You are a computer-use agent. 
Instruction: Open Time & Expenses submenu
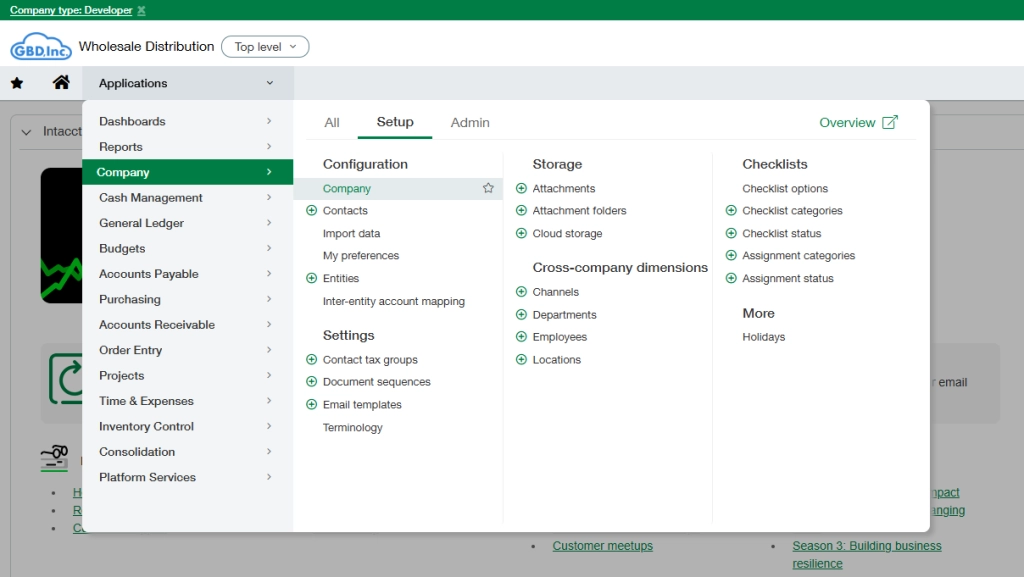click(187, 401)
